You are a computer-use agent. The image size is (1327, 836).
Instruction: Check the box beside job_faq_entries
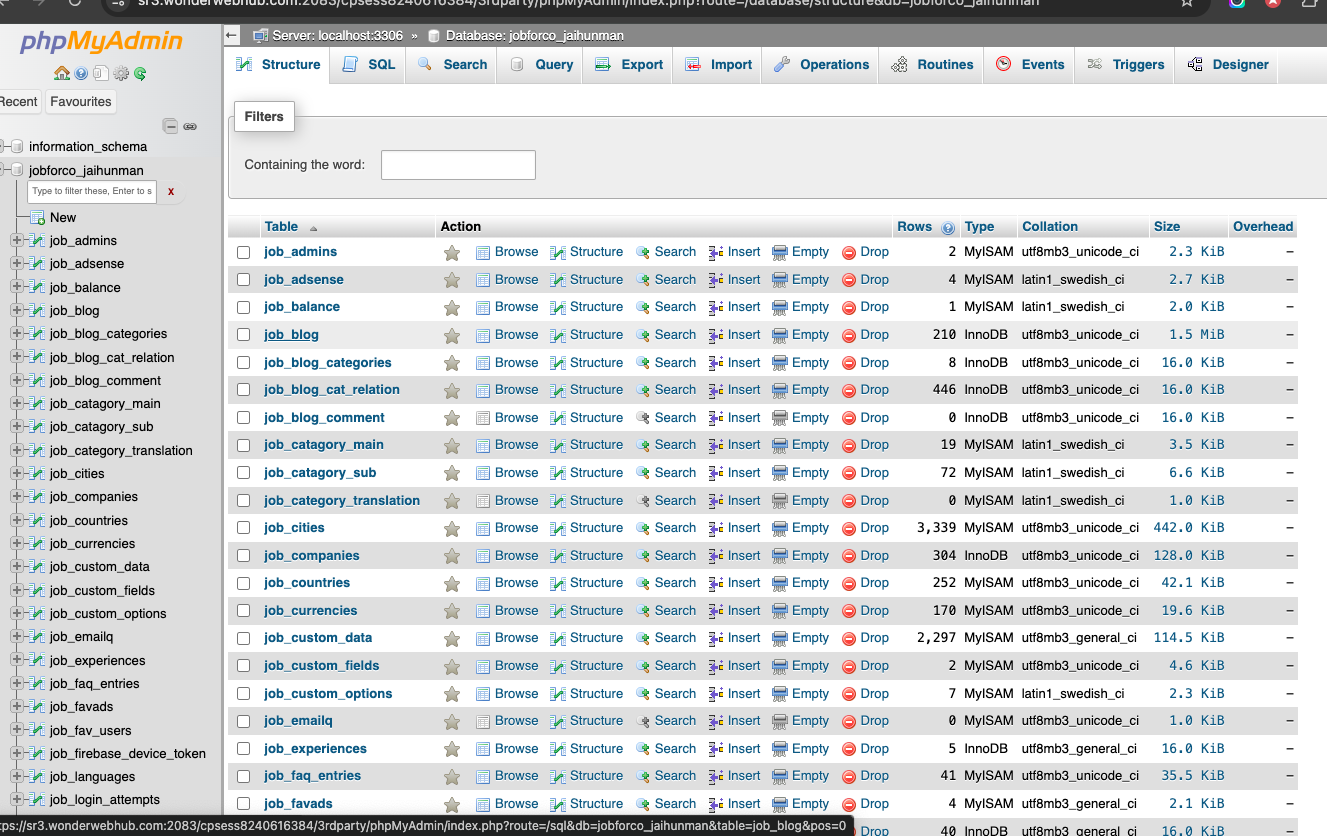coord(243,776)
